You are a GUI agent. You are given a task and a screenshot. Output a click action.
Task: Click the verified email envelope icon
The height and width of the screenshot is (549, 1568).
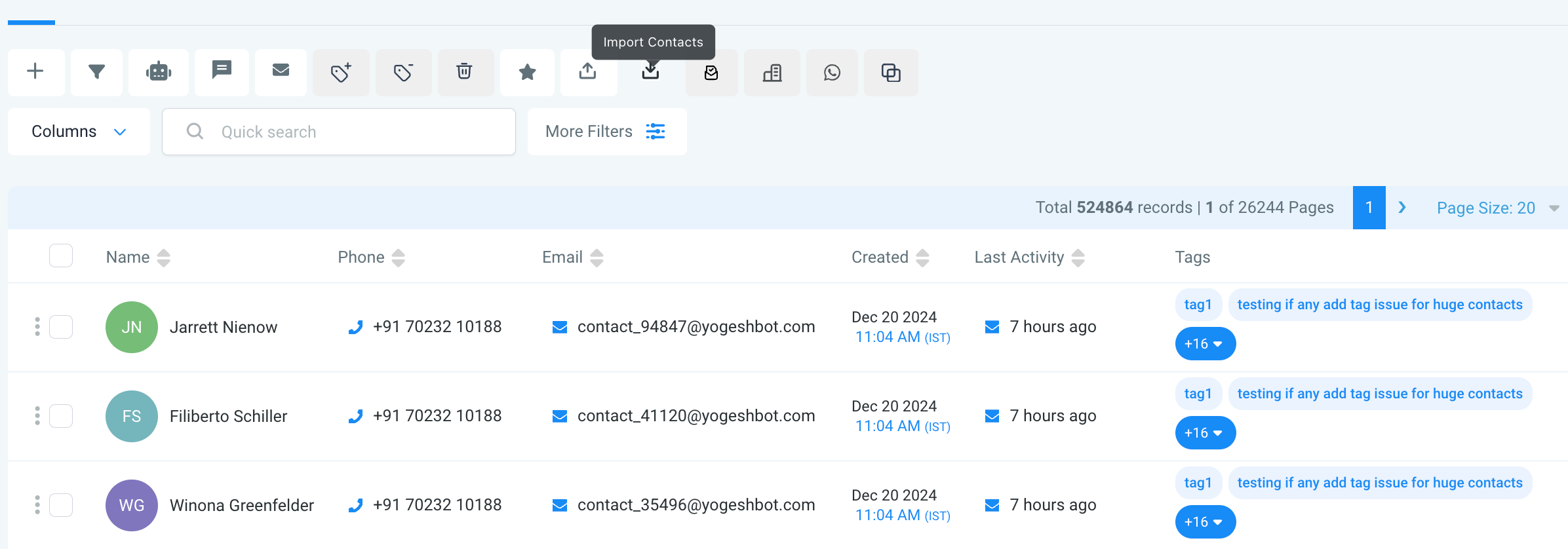(x=711, y=72)
